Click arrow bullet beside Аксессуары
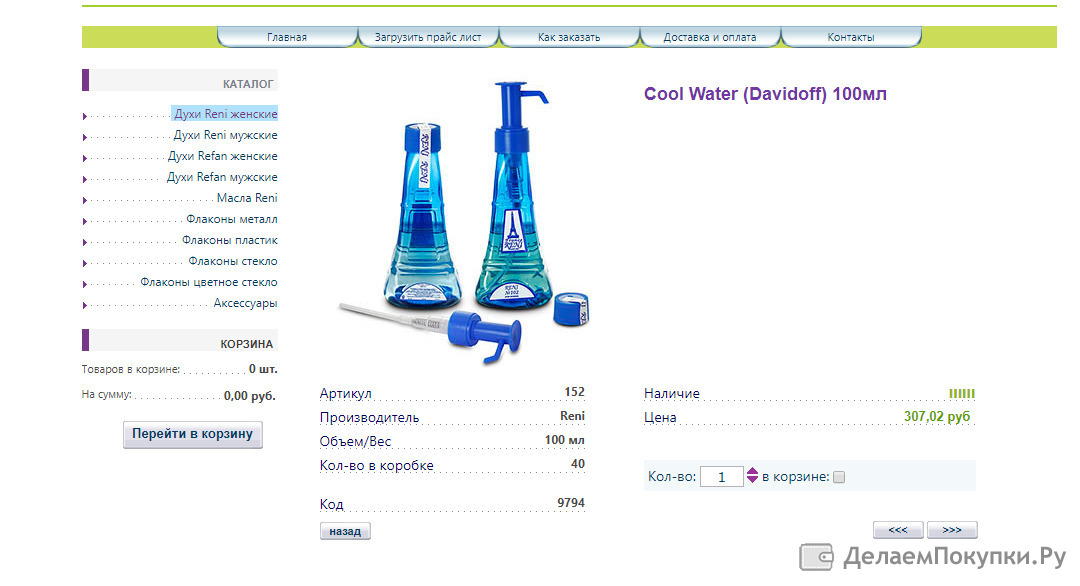1080x586 pixels. click(x=85, y=305)
